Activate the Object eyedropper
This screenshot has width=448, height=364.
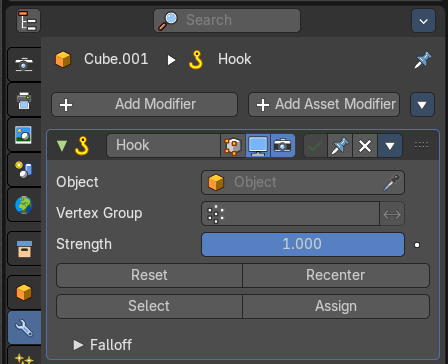pyautogui.click(x=392, y=182)
